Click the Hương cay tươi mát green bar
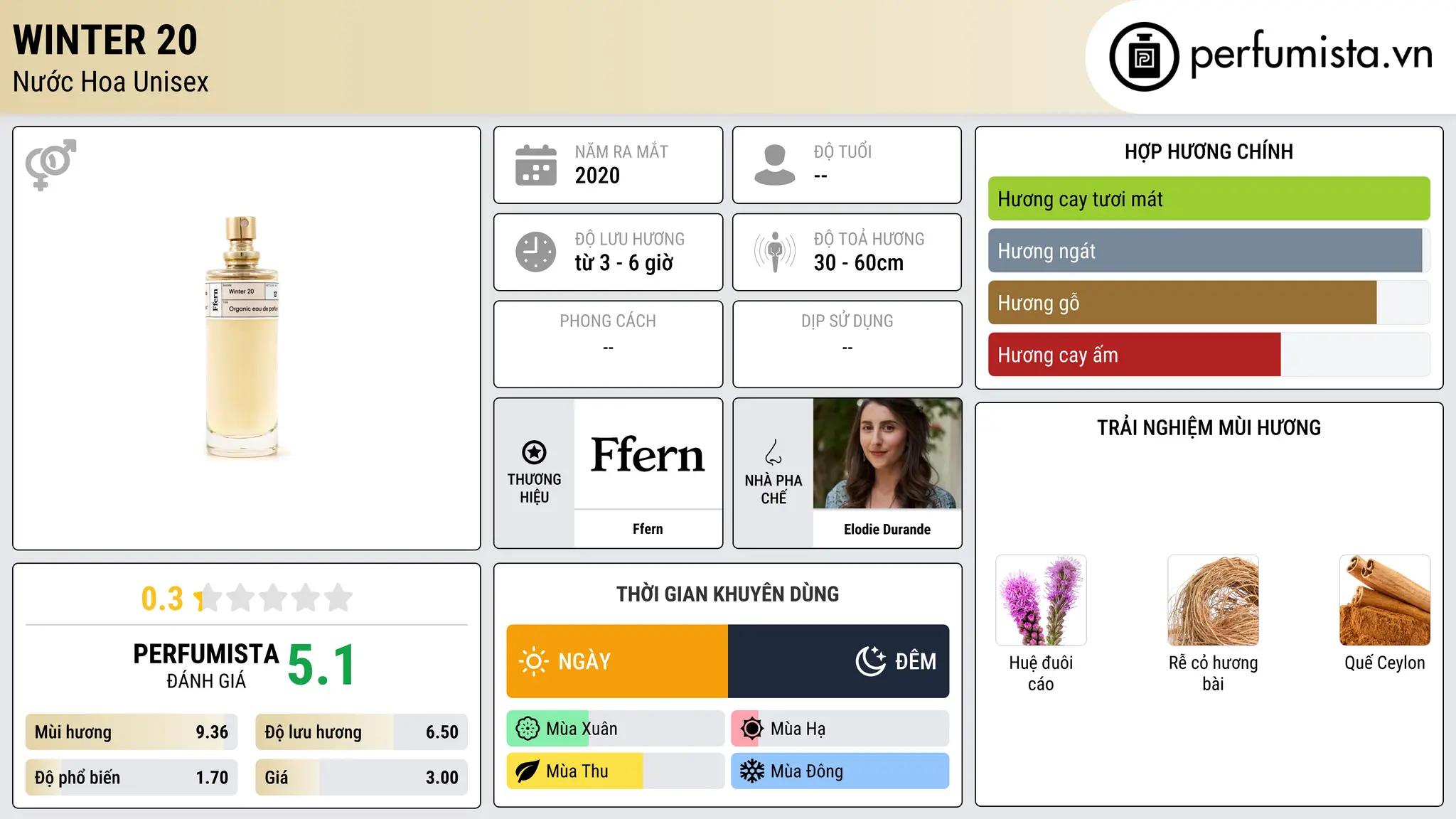This screenshot has width=1456, height=819. point(1209,199)
